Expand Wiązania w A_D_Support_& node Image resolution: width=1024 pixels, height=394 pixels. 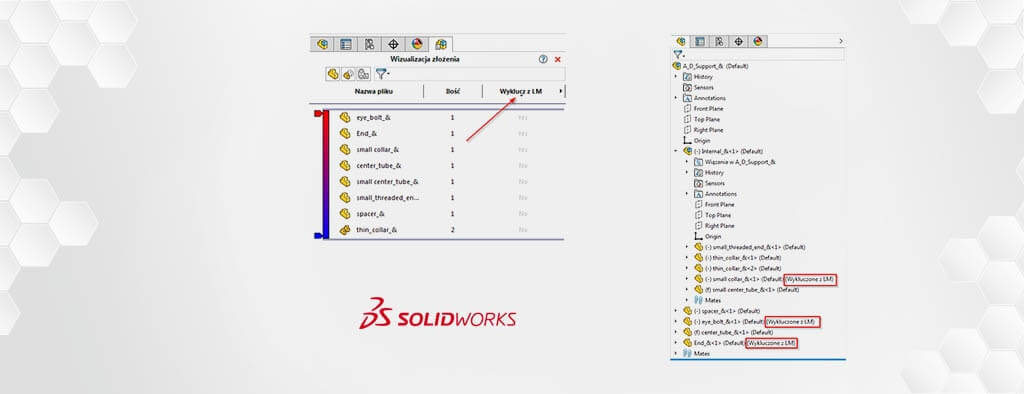(687, 161)
